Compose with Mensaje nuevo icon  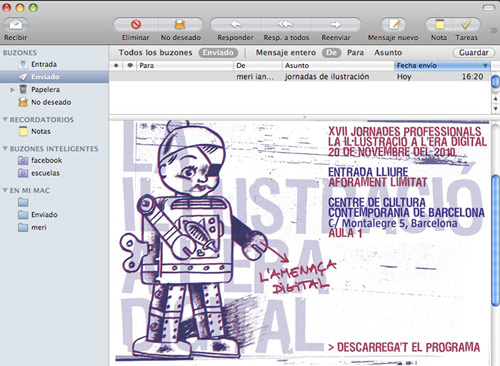(x=394, y=24)
